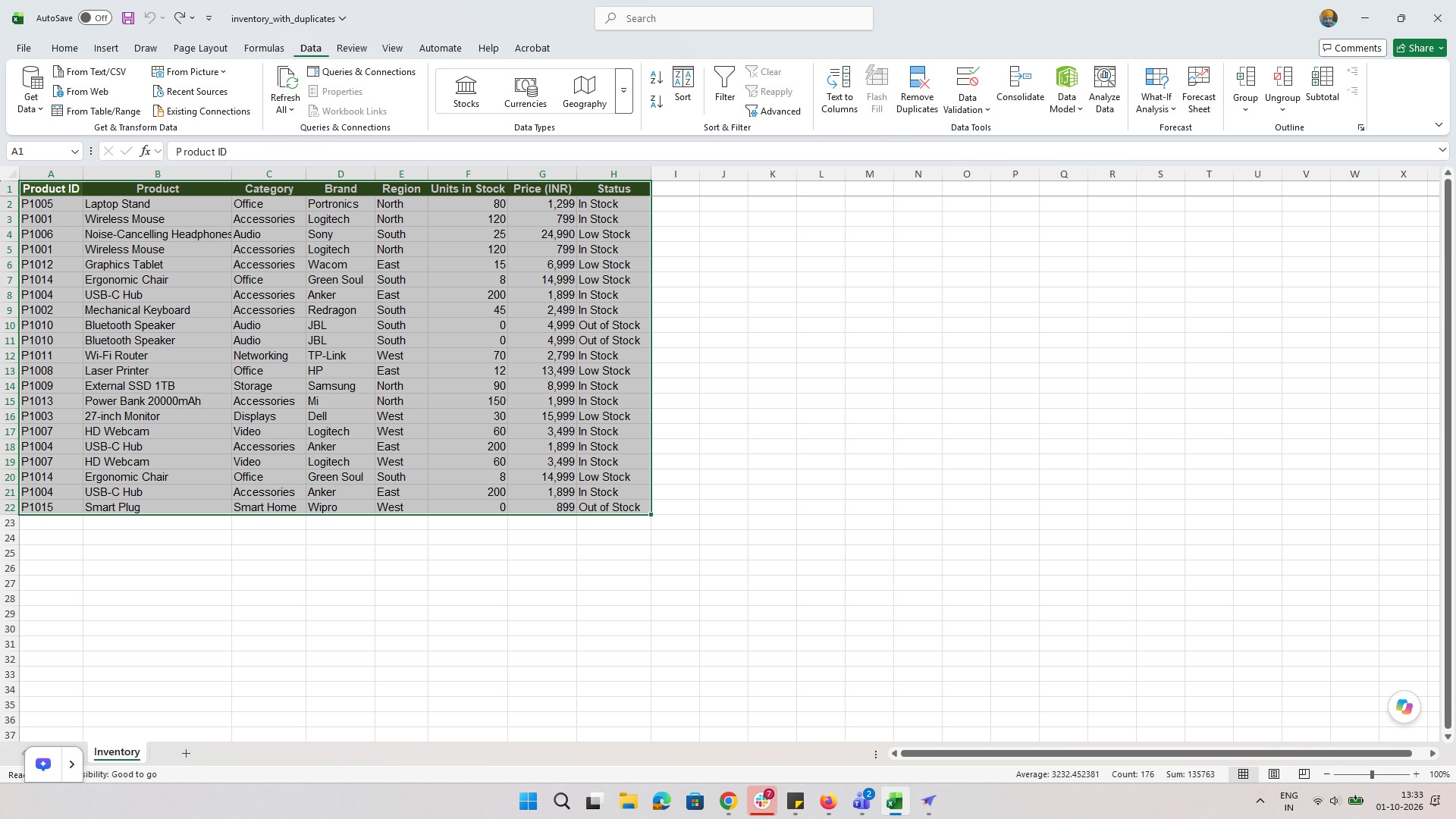This screenshot has height=819, width=1456.
Task: Click the Share button
Action: (x=1420, y=48)
